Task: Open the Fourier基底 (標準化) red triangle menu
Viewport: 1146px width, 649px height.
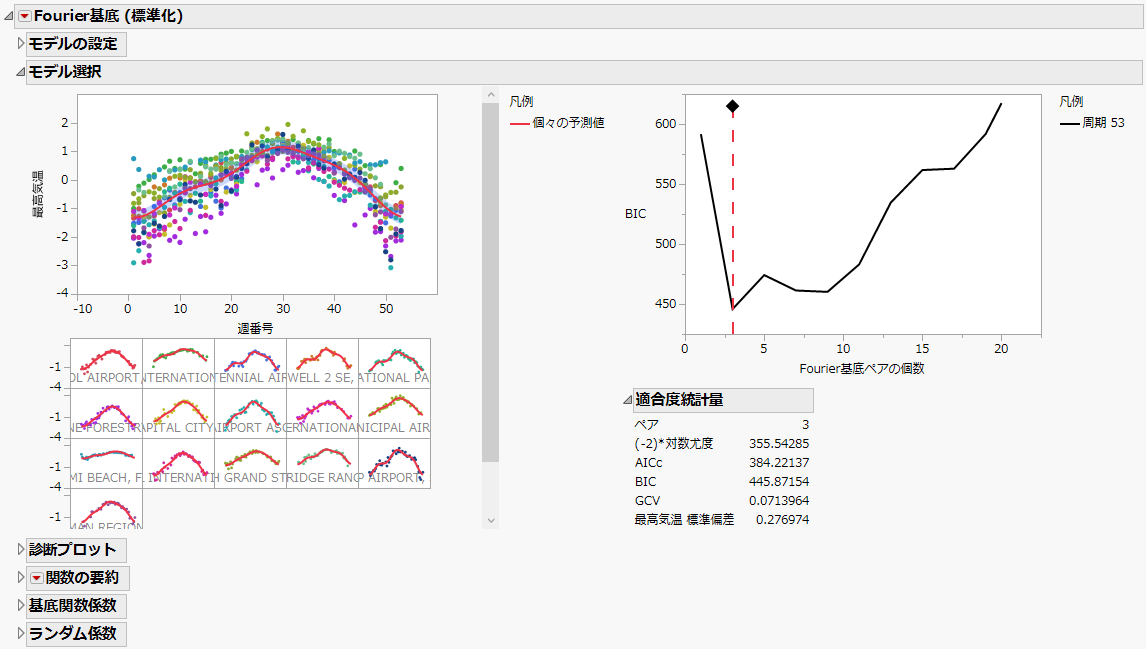Action: tap(25, 15)
